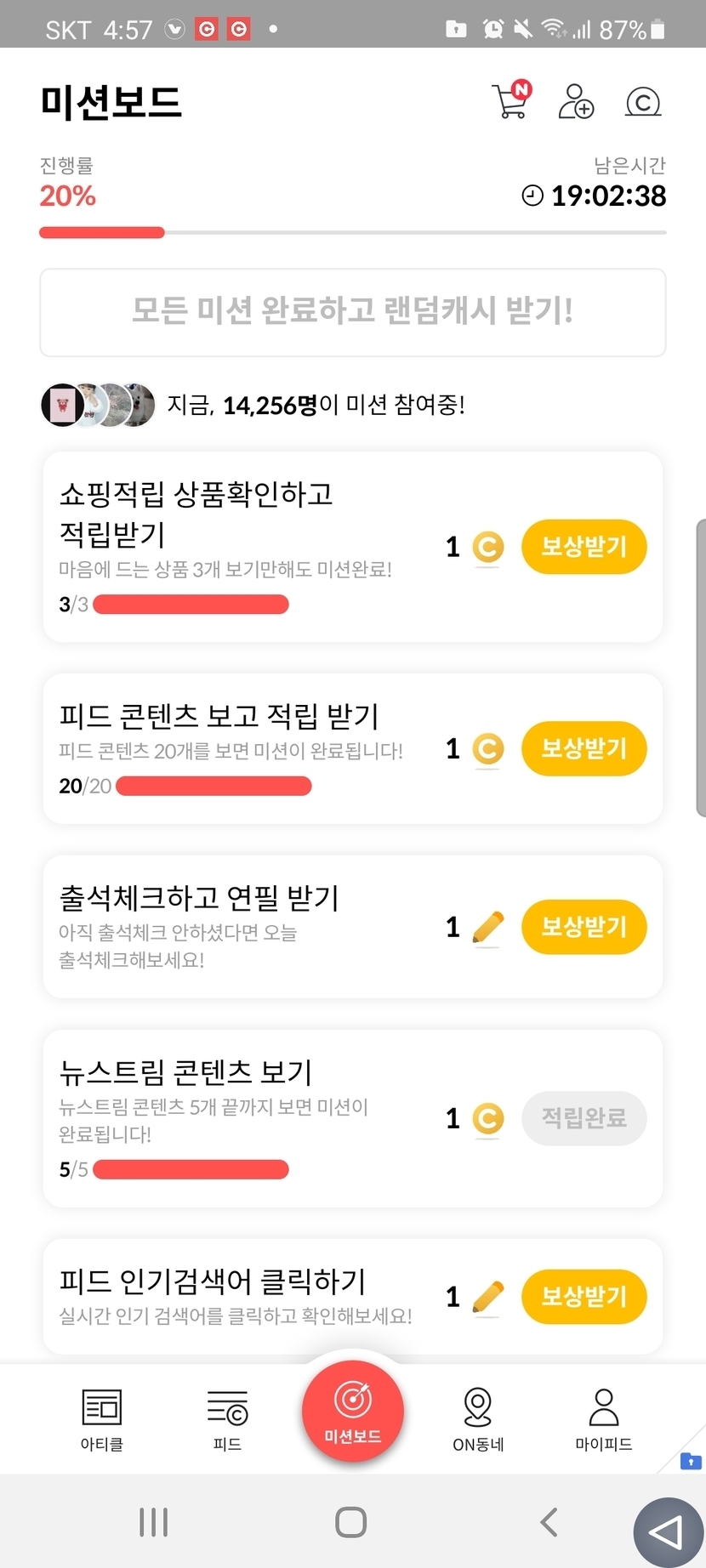Image resolution: width=706 pixels, height=1568 pixels.
Task: Tap the add friend icon
Action: pyautogui.click(x=576, y=101)
